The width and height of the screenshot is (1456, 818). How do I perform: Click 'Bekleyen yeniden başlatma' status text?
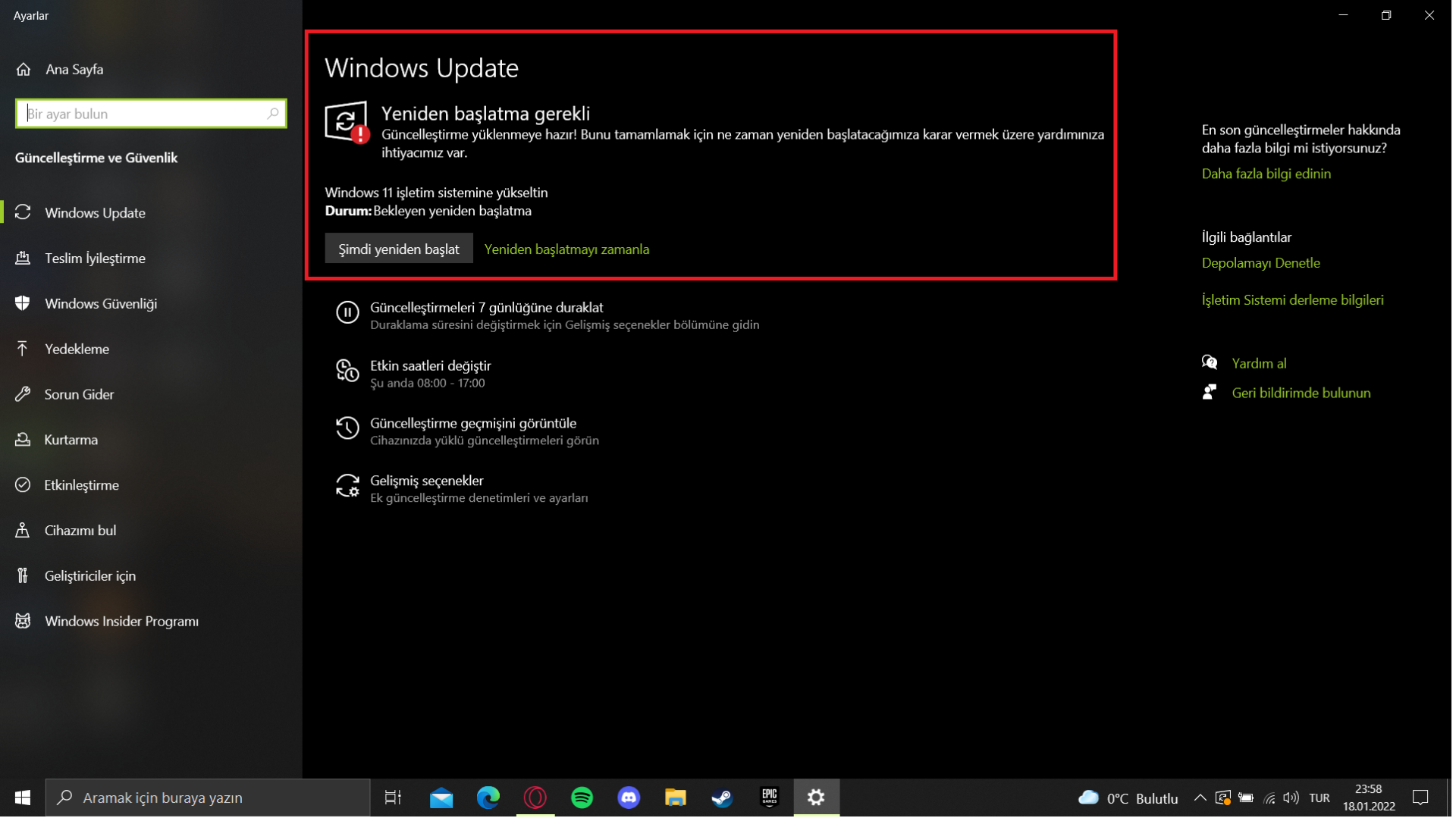[453, 212]
